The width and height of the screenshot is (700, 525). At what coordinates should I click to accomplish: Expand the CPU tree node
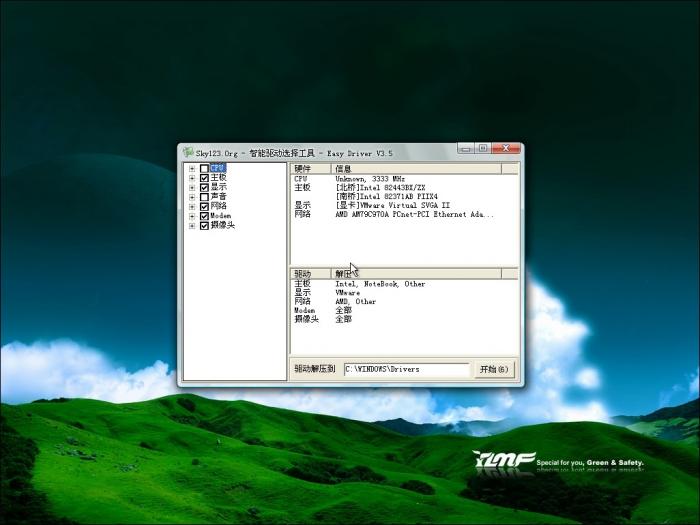[x=191, y=168]
